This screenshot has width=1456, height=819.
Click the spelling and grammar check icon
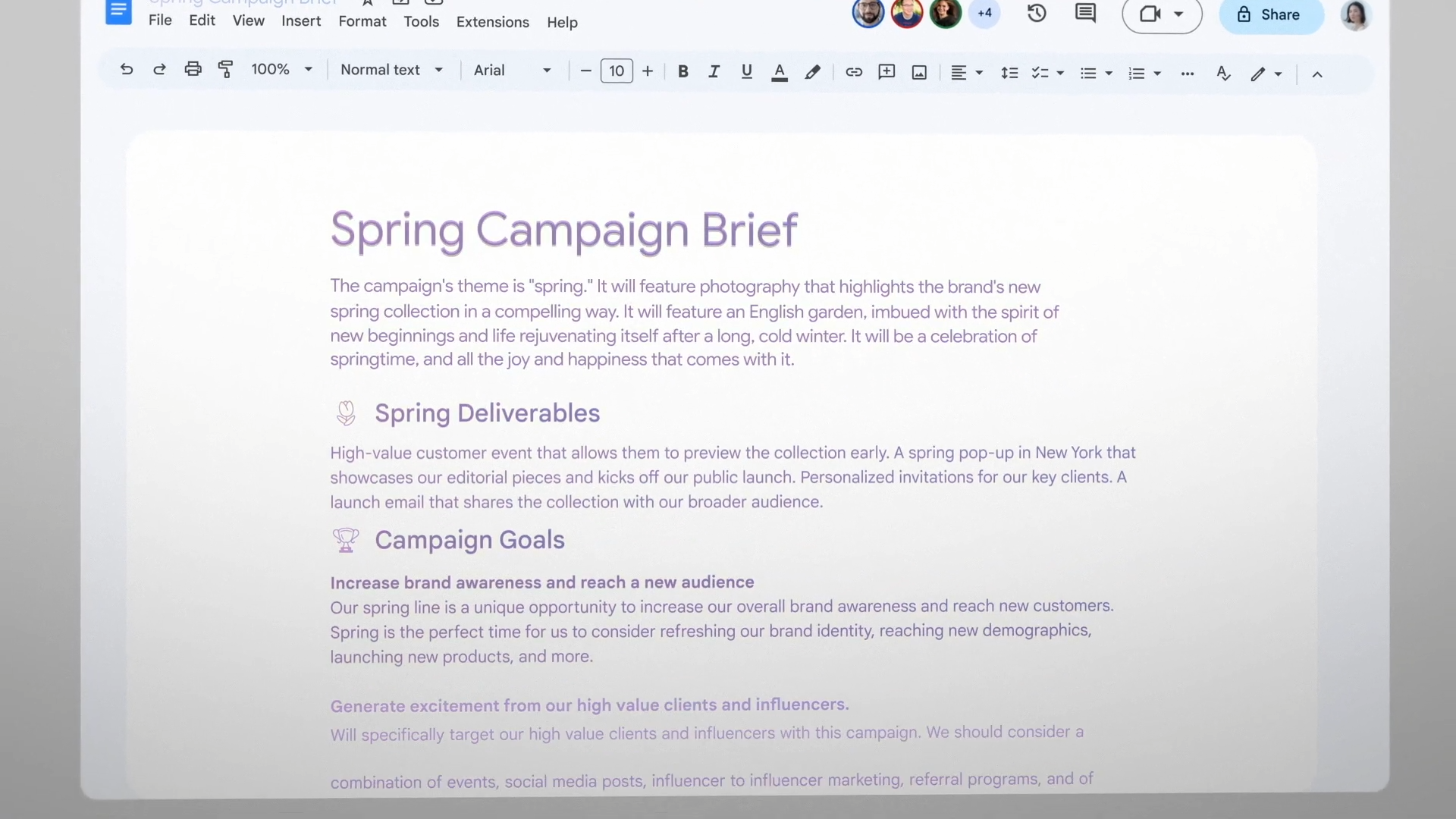click(x=1223, y=73)
